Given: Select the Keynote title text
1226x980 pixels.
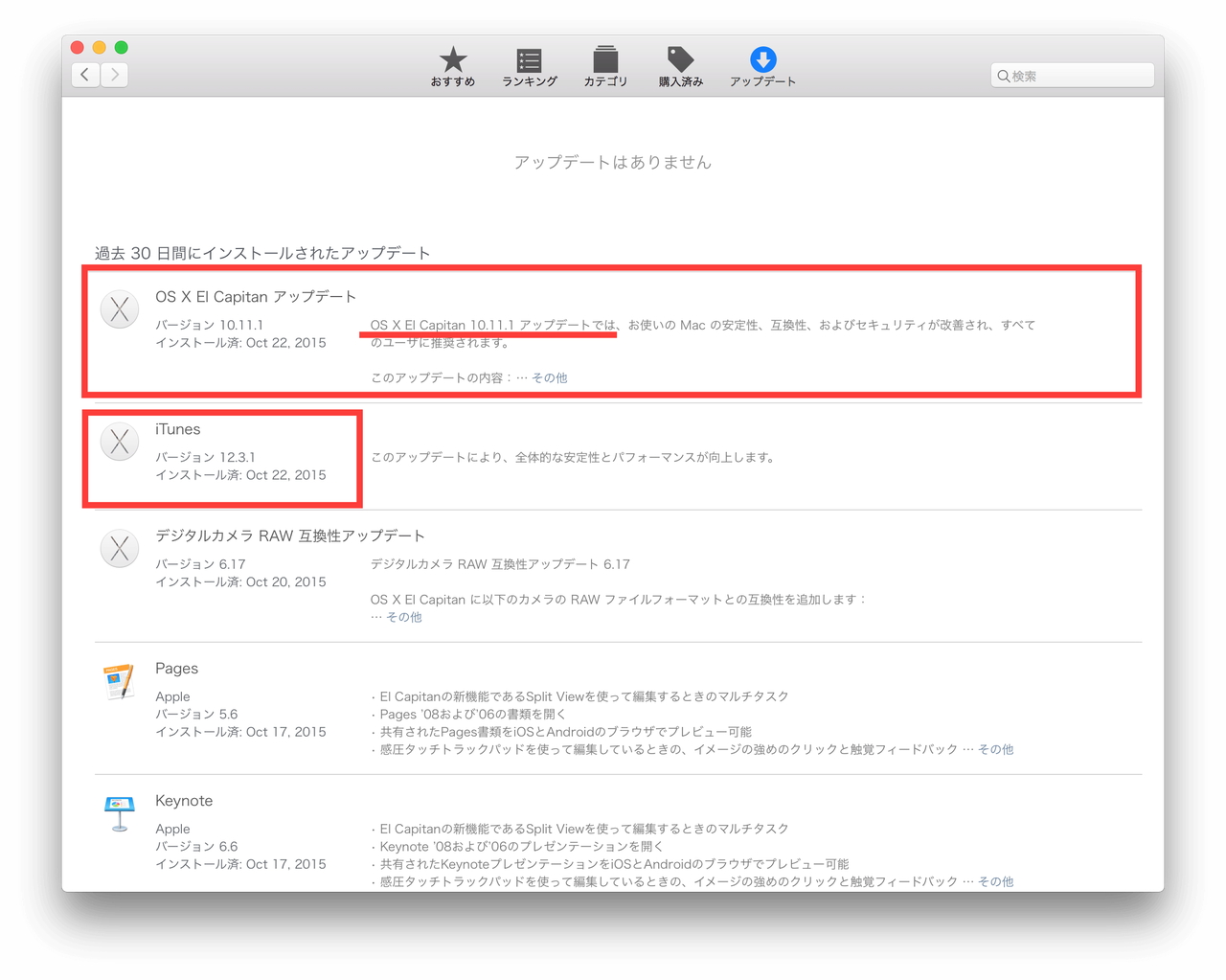Looking at the screenshot, I should click(184, 801).
